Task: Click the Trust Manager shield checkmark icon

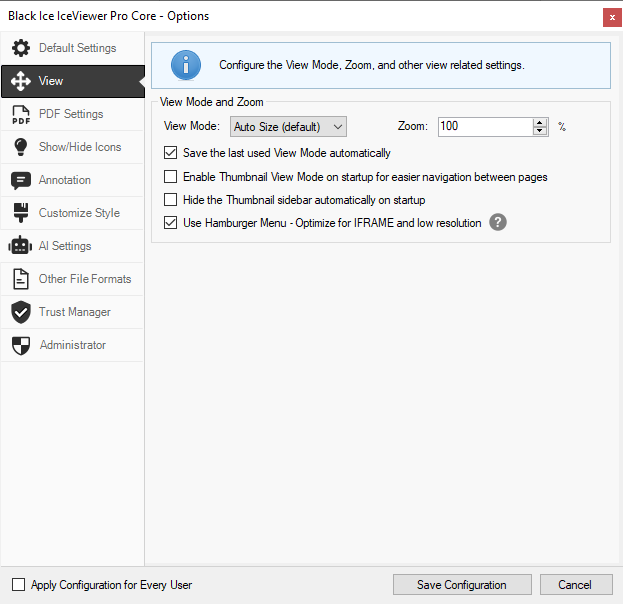Action: point(21,312)
